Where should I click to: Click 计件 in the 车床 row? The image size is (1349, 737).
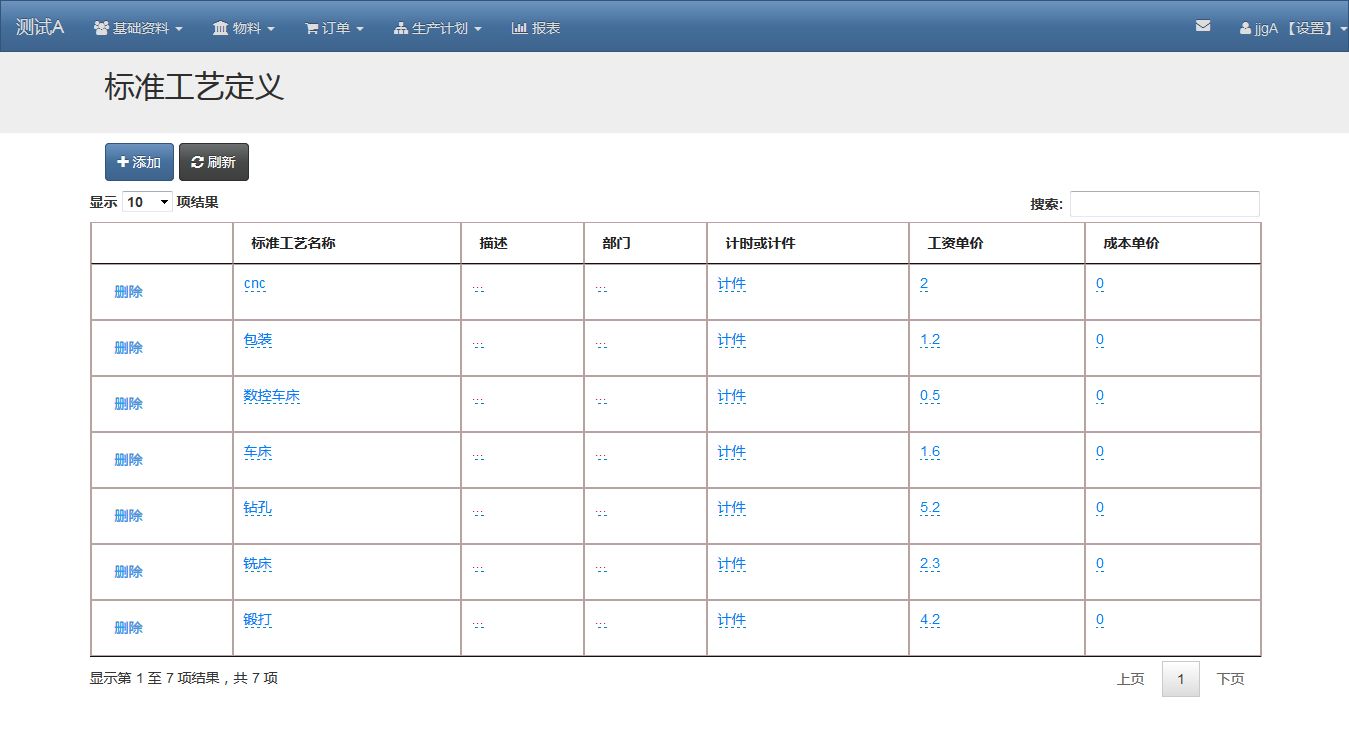pos(732,452)
